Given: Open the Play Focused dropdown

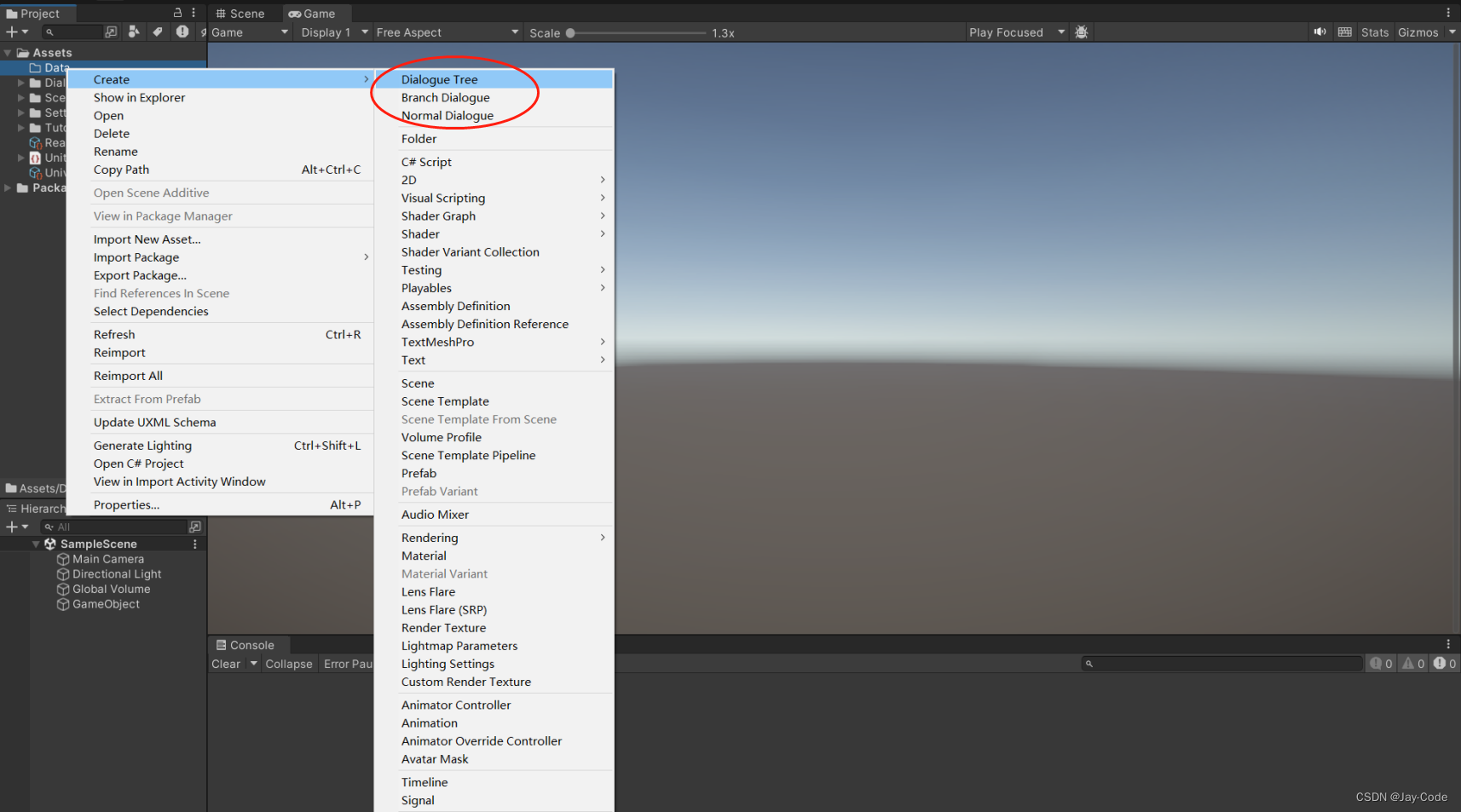Looking at the screenshot, I should point(1017,32).
